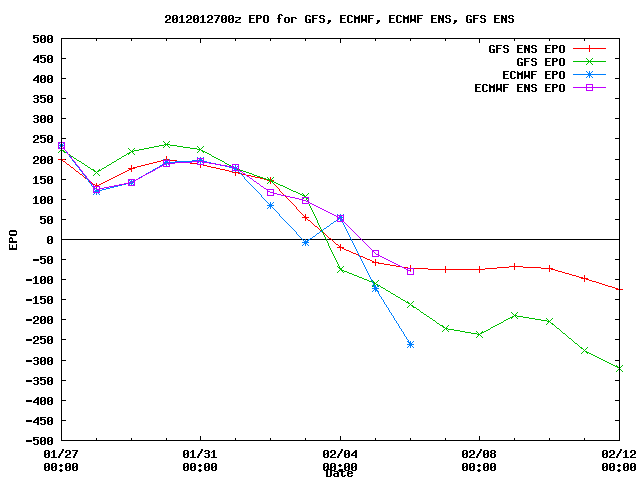Select the 'GFS EPO' green legend label
Viewport: 640px width, 480px height.
(540, 62)
